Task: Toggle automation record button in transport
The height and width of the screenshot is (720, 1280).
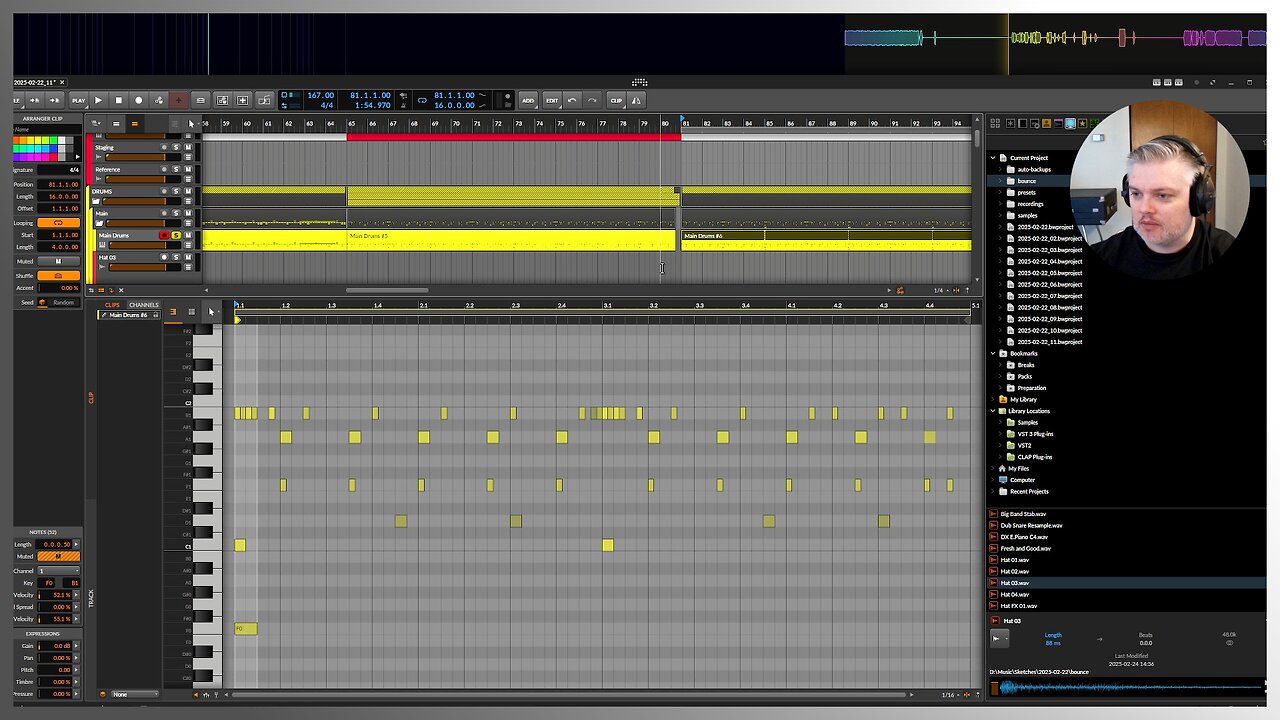Action: (x=158, y=100)
